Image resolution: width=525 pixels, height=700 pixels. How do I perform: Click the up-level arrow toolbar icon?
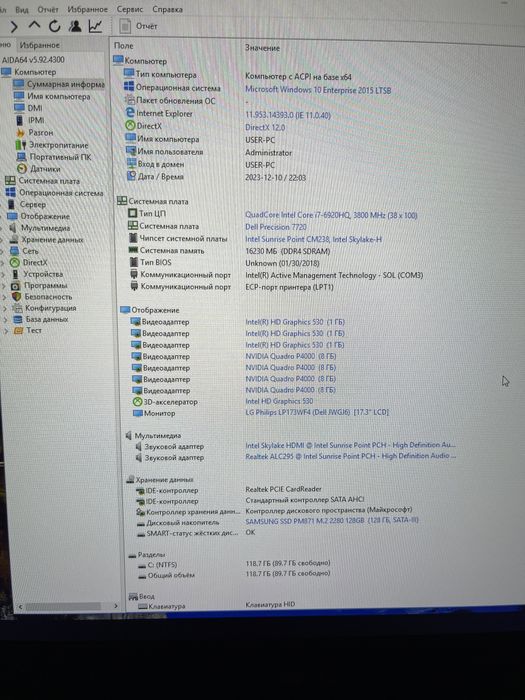(34, 26)
